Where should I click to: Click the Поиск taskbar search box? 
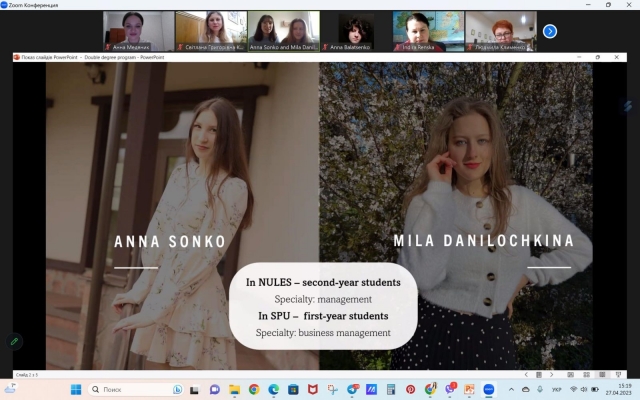136,389
